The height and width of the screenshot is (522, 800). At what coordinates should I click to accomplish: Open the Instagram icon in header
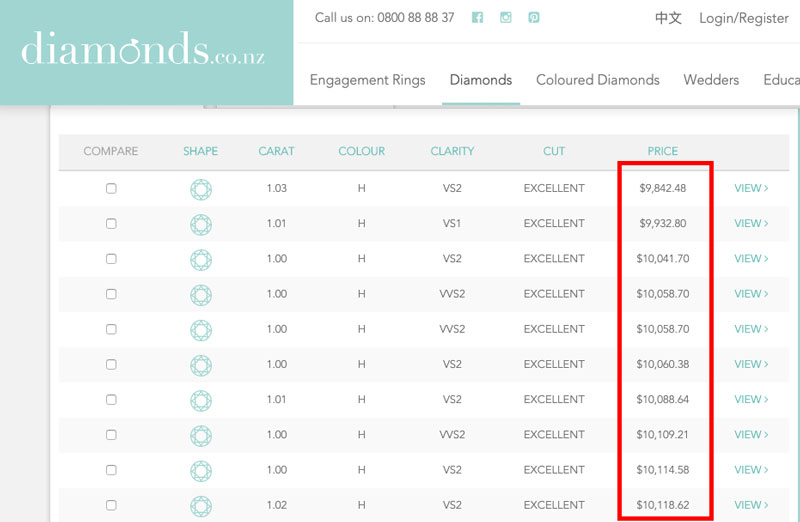[x=506, y=18]
